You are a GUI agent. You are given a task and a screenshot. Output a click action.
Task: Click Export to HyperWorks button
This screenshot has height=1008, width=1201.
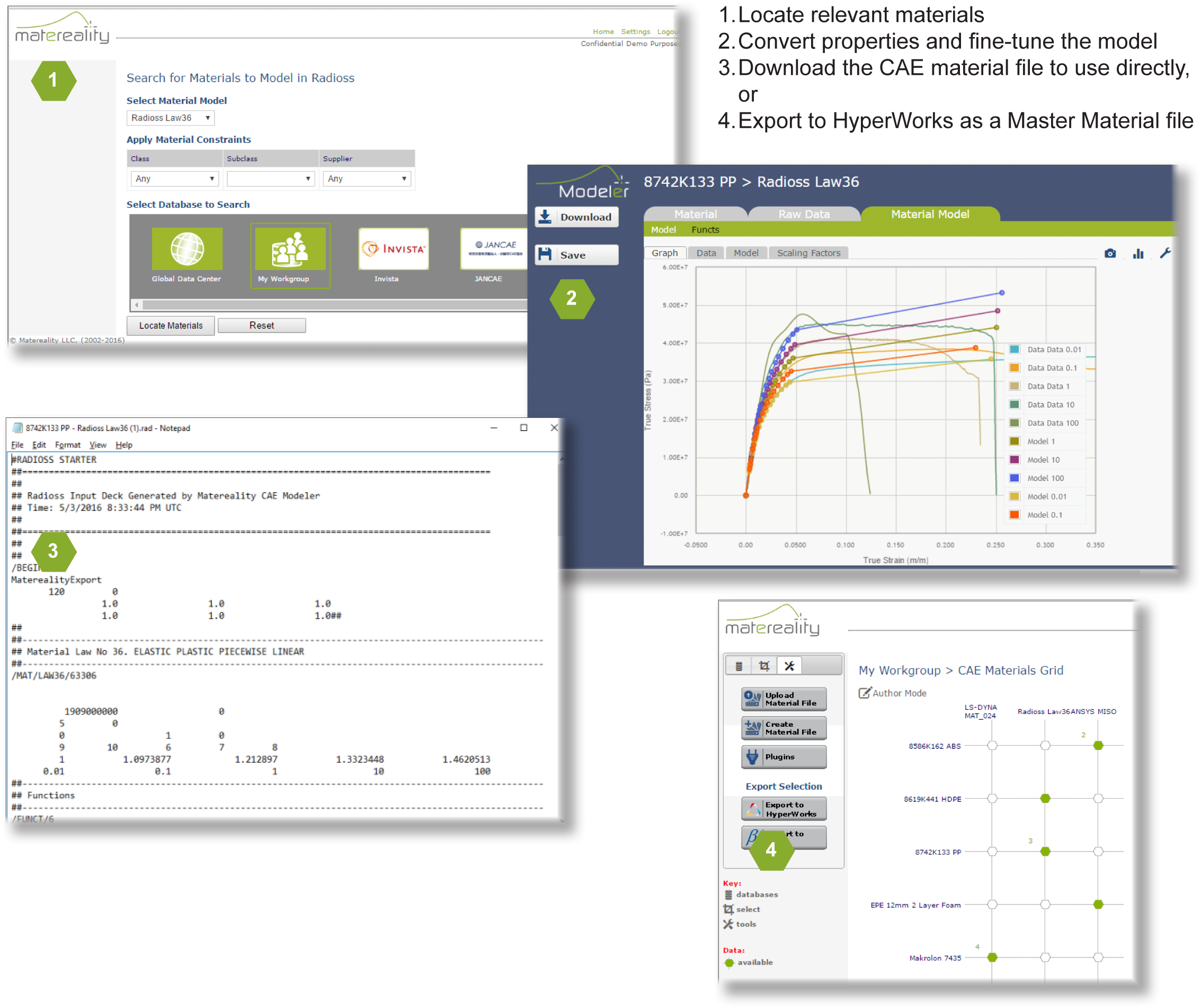(x=784, y=809)
